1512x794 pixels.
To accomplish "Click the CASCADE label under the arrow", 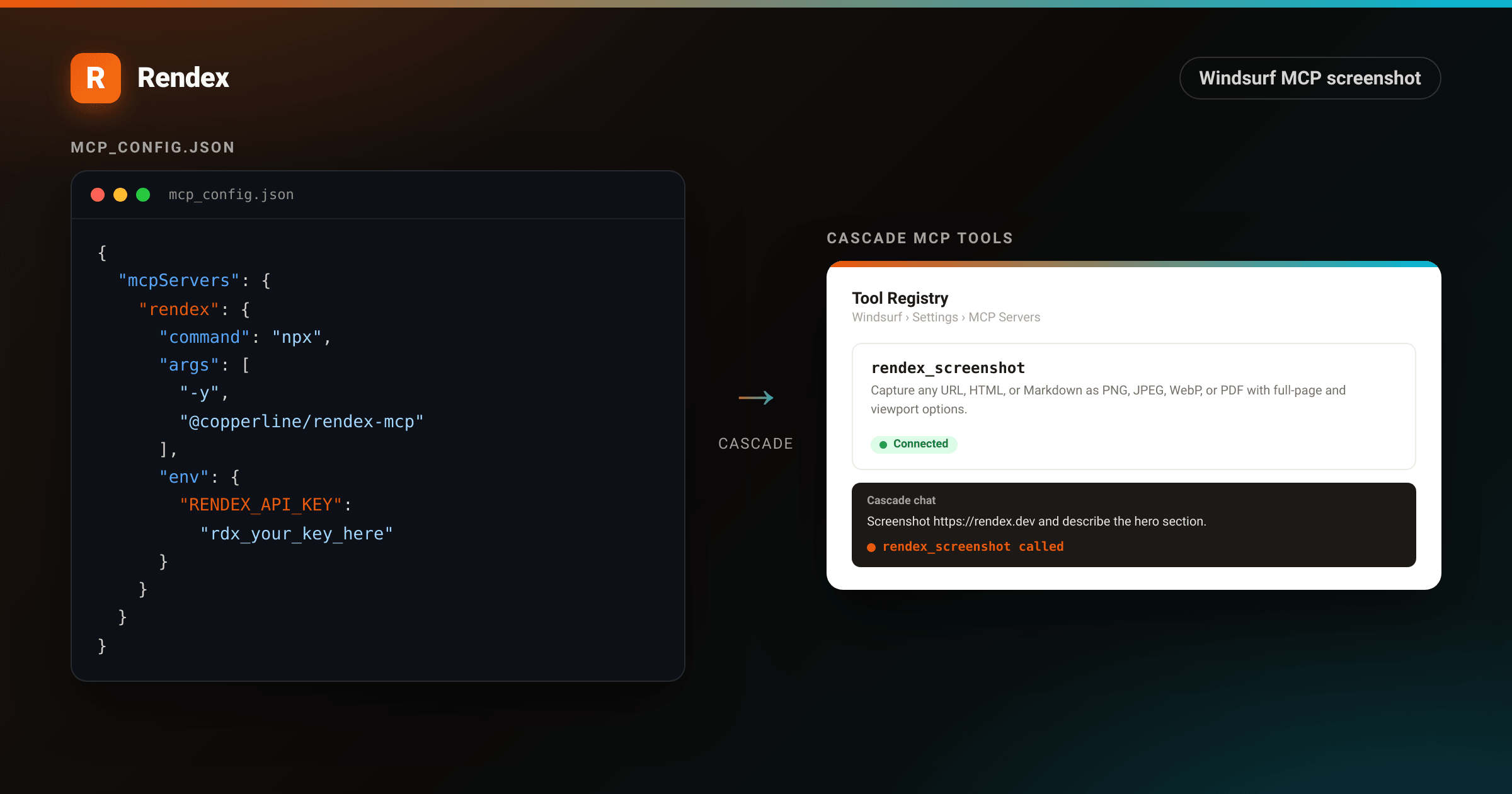I will pos(756,444).
